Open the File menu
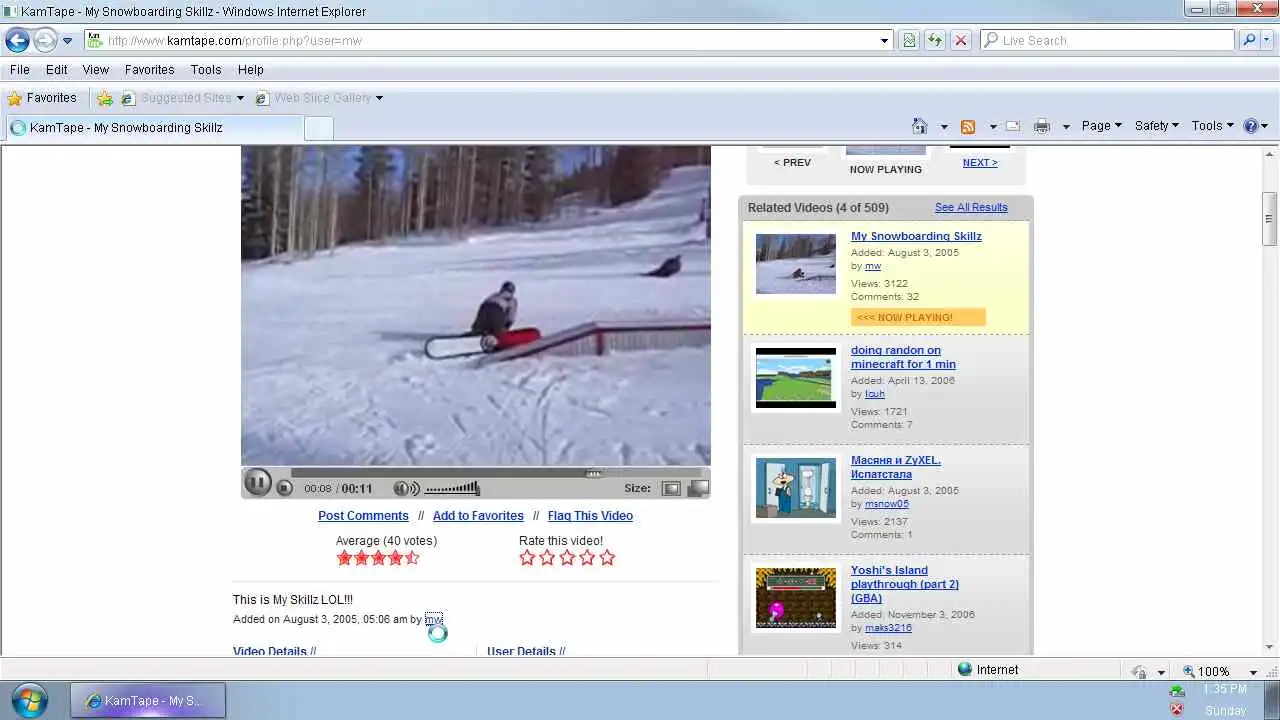Screen dimensions: 1280x720 click(20, 70)
